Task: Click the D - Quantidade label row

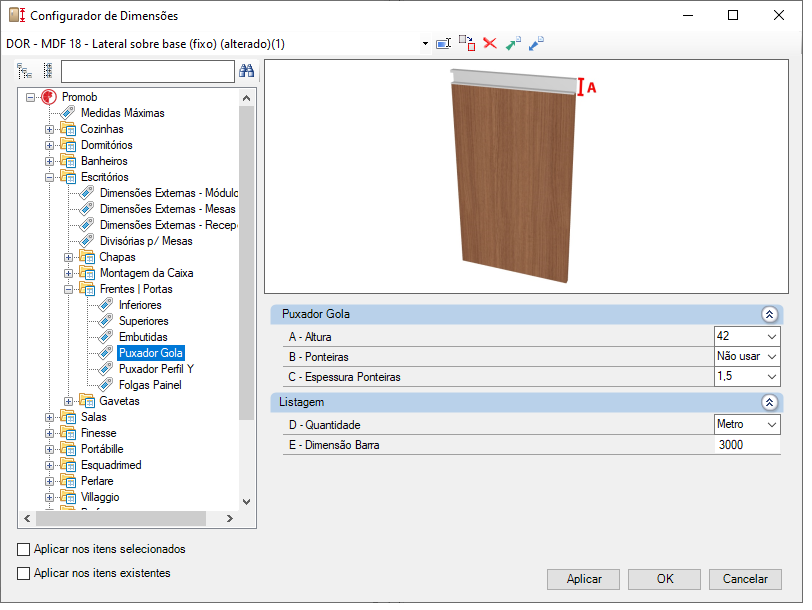Action: coord(498,425)
